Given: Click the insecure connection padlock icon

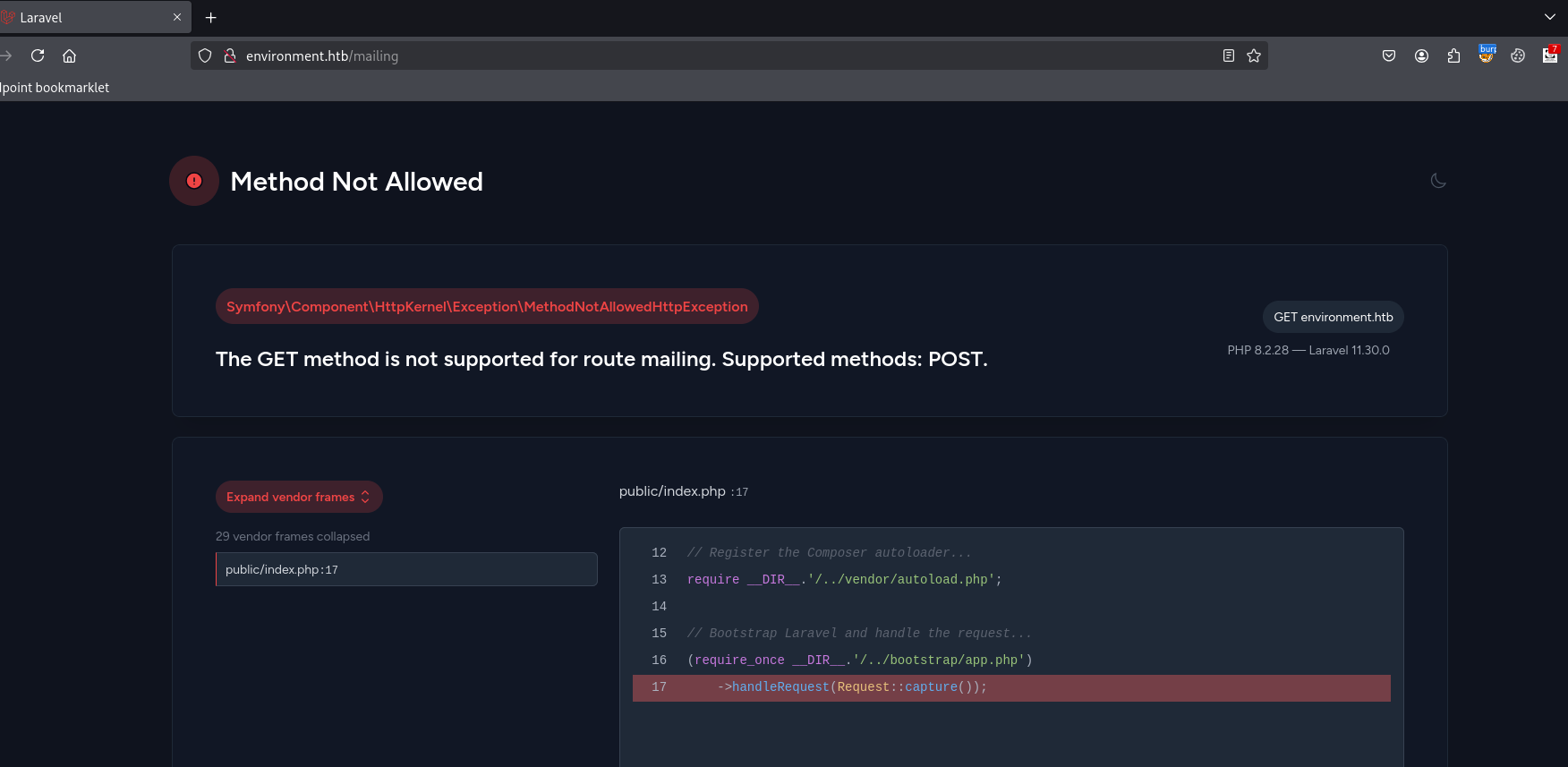Looking at the screenshot, I should click(x=230, y=55).
